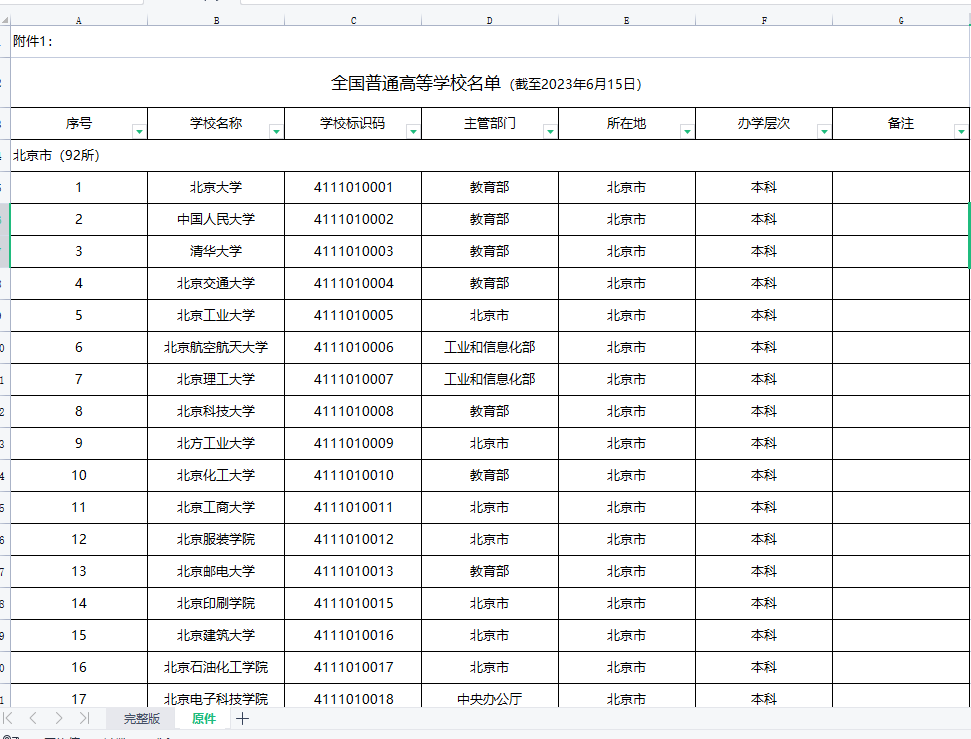The image size is (971, 739).
Task: Select the 原件 sheet tab
Action: 204,719
